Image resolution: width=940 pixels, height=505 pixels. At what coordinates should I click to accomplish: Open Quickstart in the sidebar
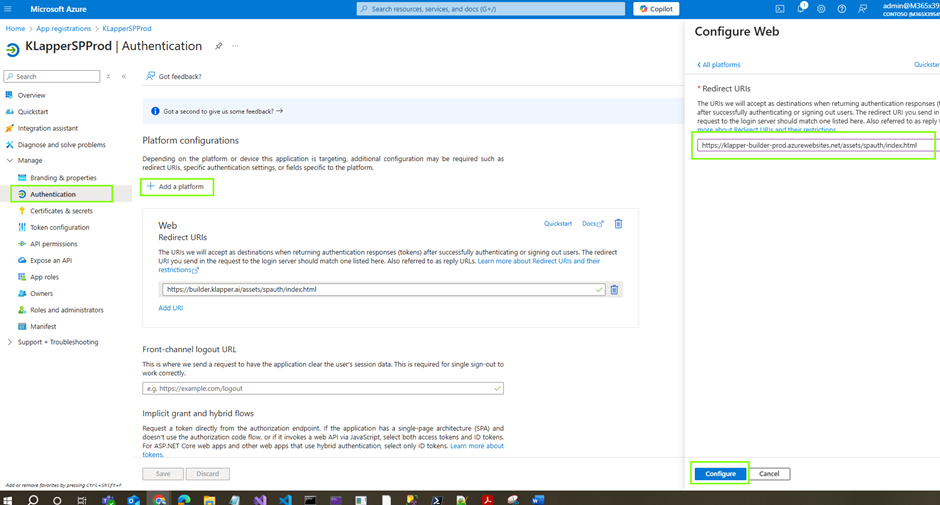33,112
